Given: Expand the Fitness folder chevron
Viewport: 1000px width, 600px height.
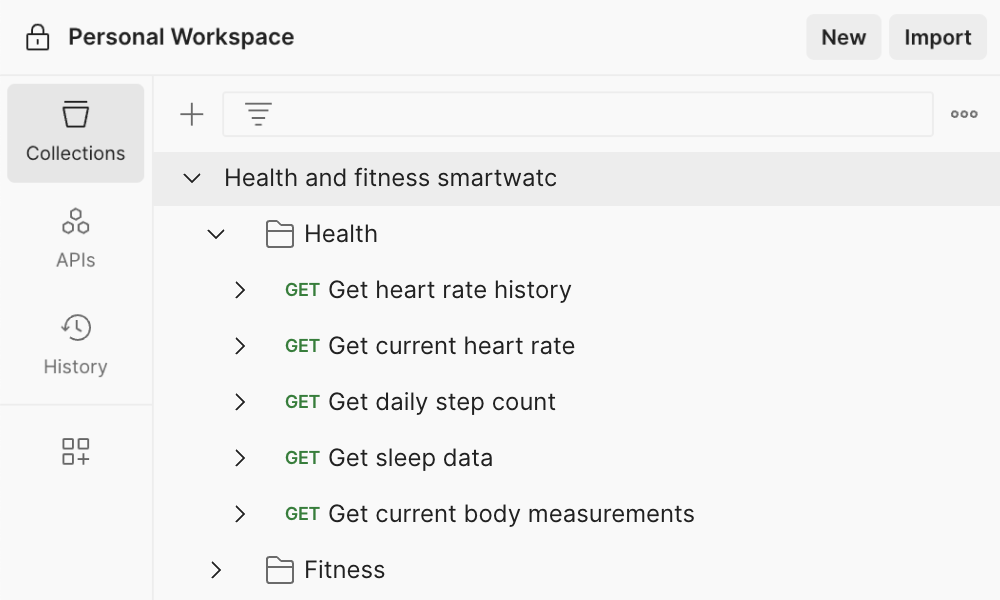Looking at the screenshot, I should pos(216,570).
